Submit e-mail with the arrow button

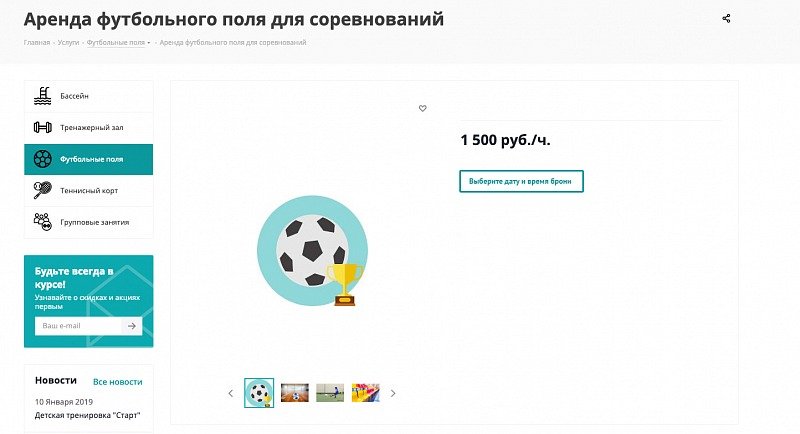(131, 326)
